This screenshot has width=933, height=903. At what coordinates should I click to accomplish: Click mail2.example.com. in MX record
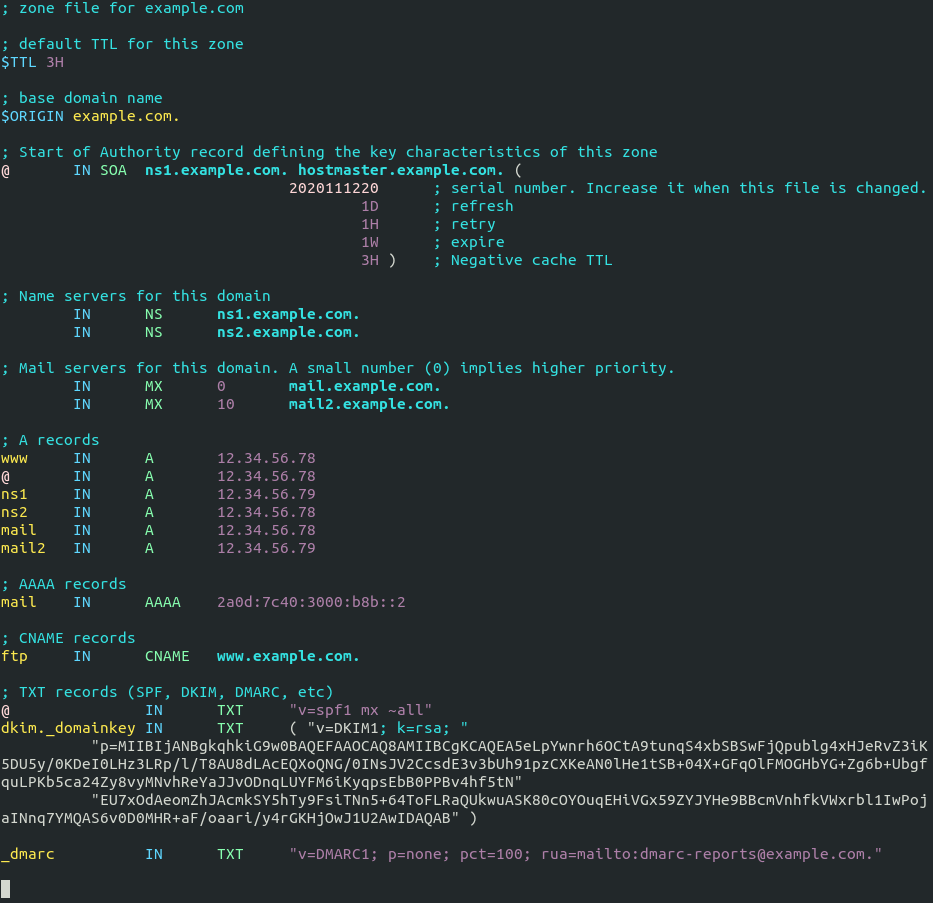pos(369,405)
